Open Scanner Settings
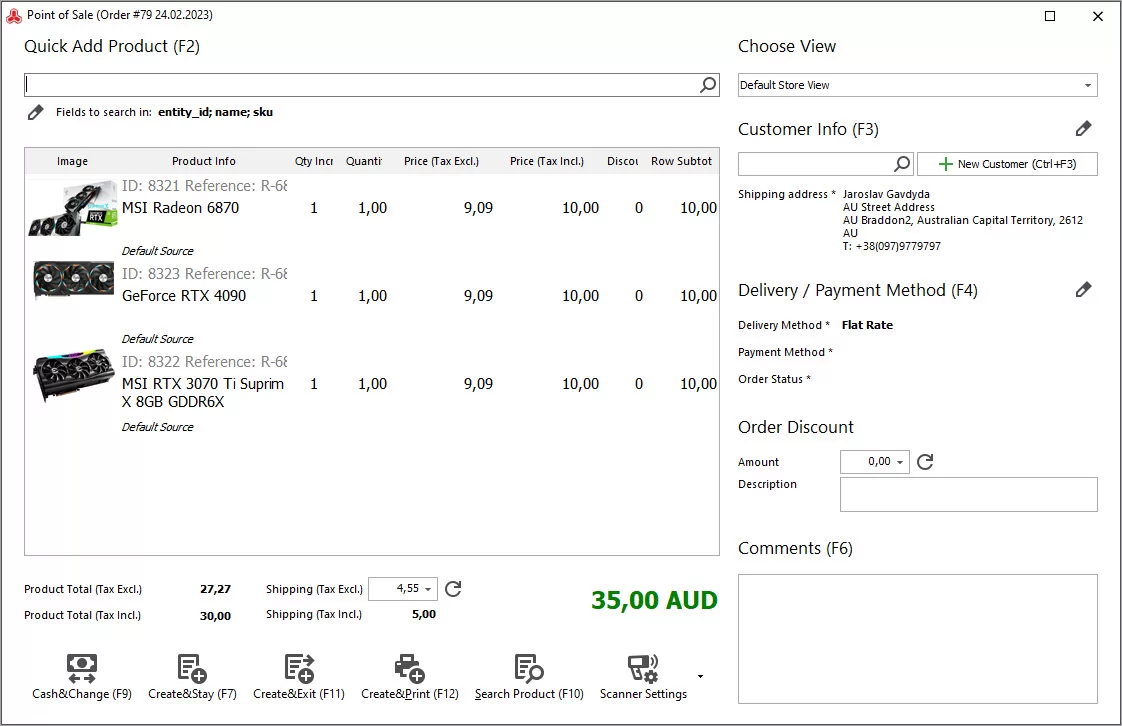This screenshot has height=726, width=1122. tap(643, 677)
